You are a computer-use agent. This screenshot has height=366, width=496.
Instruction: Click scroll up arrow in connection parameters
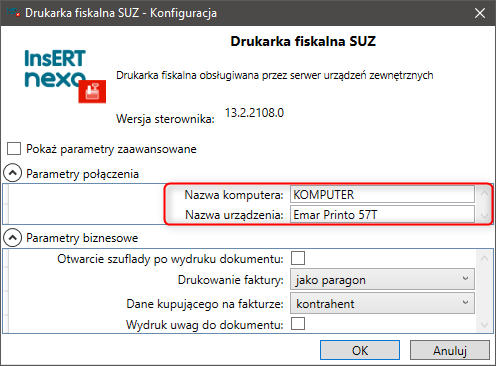point(484,193)
